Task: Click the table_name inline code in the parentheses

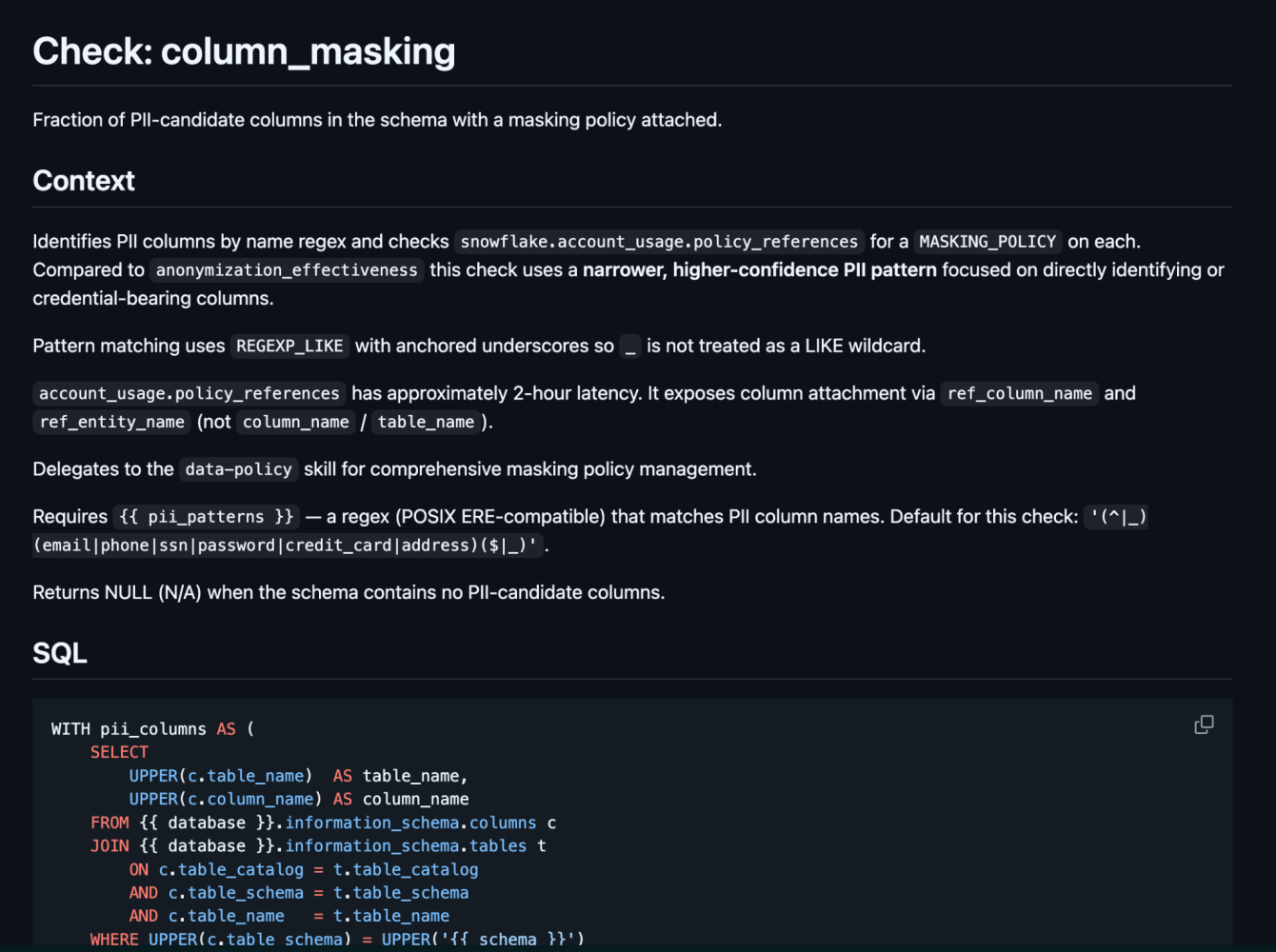Action: pyautogui.click(x=426, y=422)
